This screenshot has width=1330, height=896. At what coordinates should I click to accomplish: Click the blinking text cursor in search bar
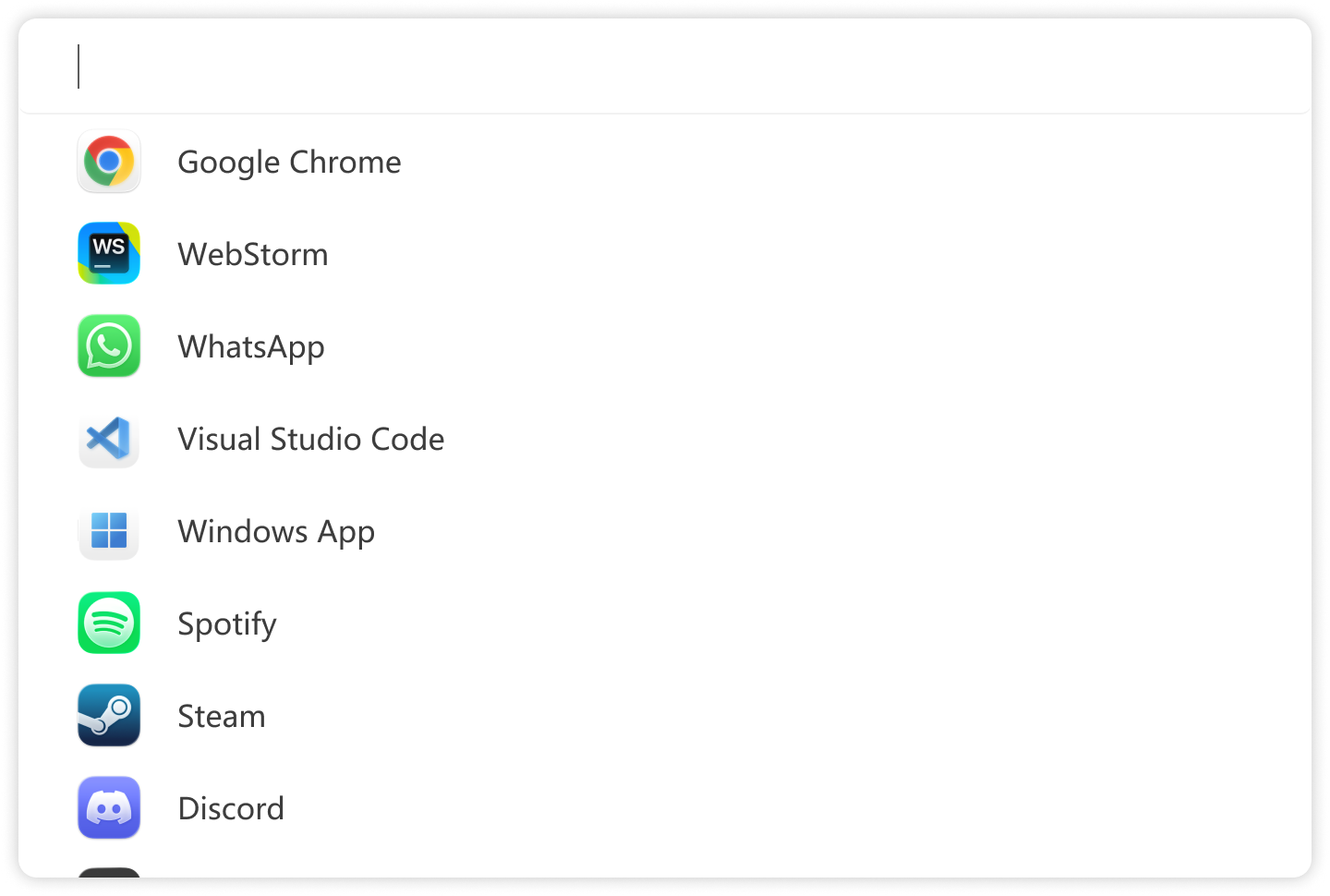pyautogui.click(x=79, y=67)
